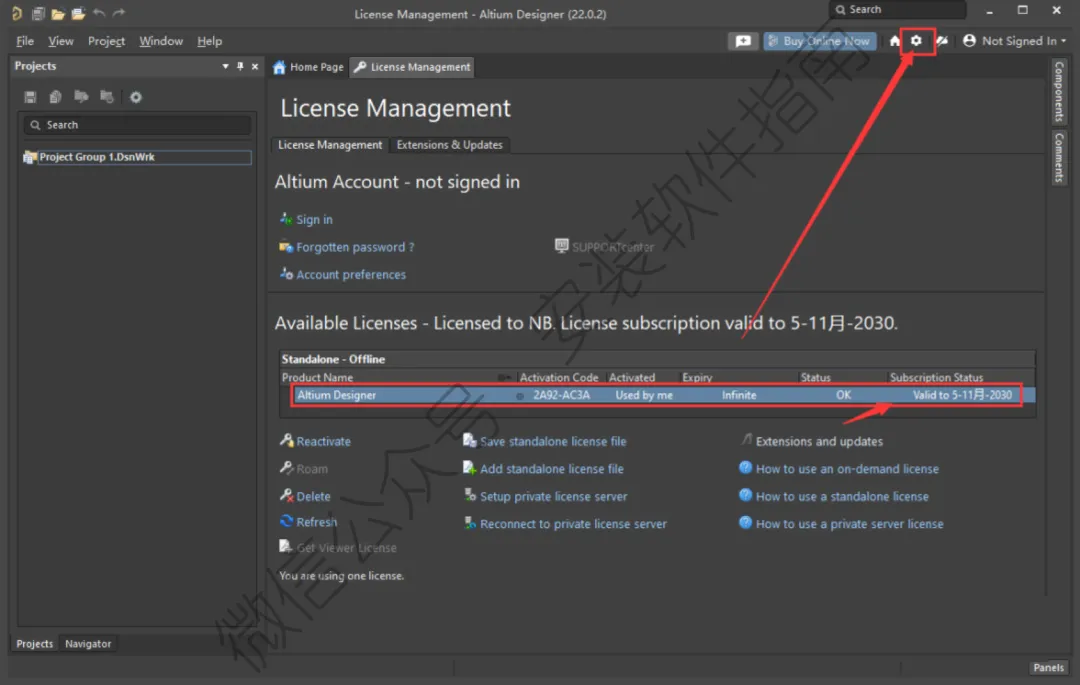The image size is (1080, 685).
Task: Open the View menu
Action: point(61,41)
